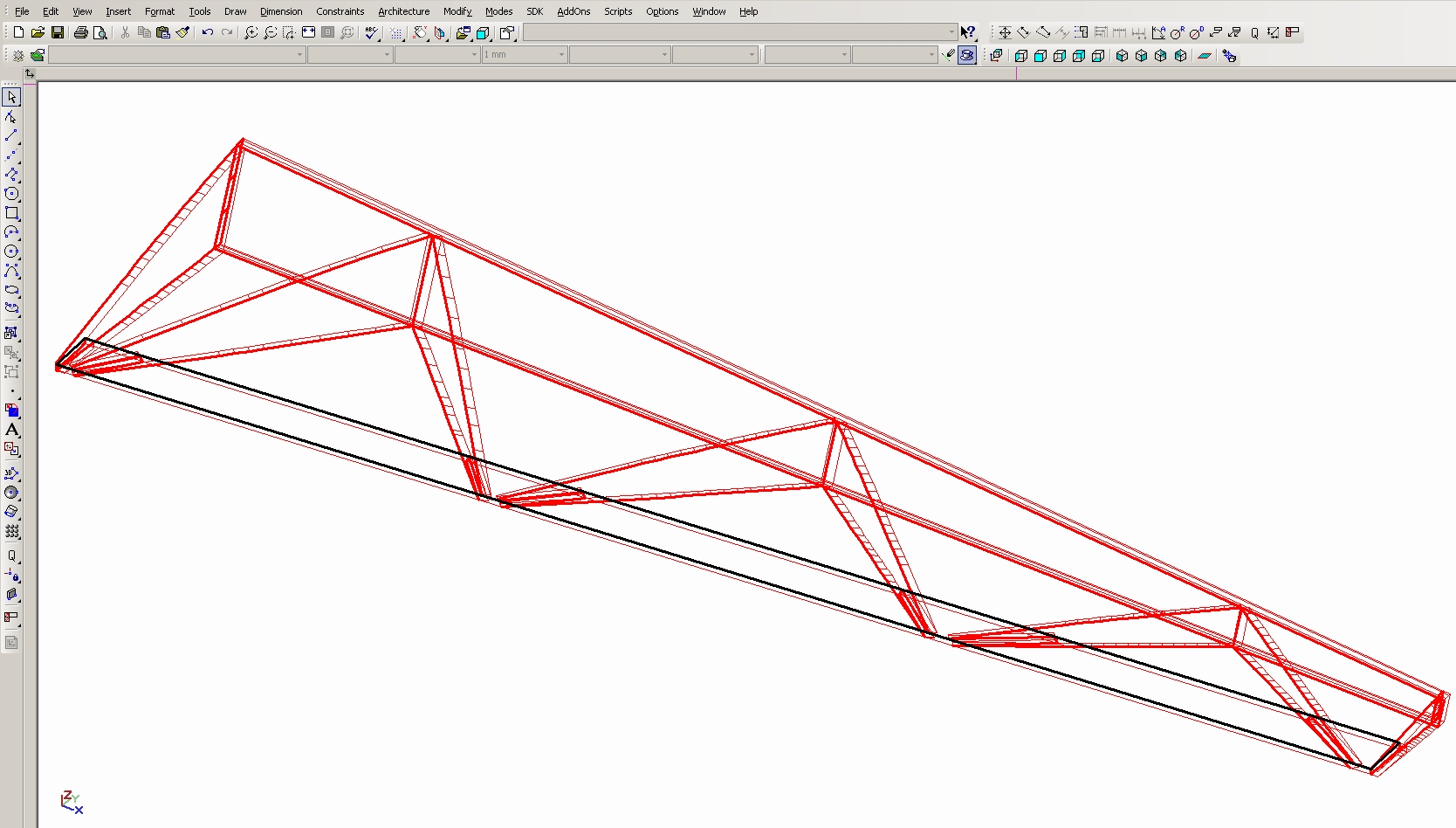Select the arrow Select tool
Screen dimensions: 1456x828
11,98
